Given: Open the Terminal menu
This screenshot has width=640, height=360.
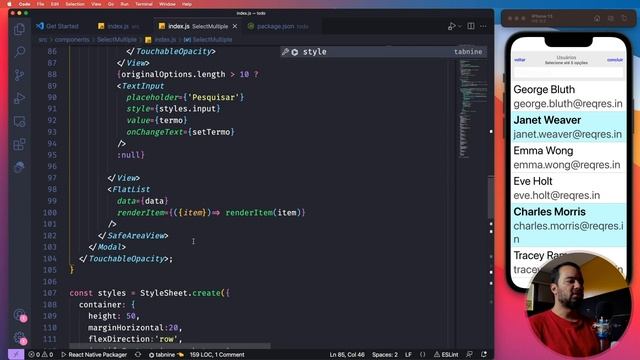Looking at the screenshot, I should click(x=144, y=4).
